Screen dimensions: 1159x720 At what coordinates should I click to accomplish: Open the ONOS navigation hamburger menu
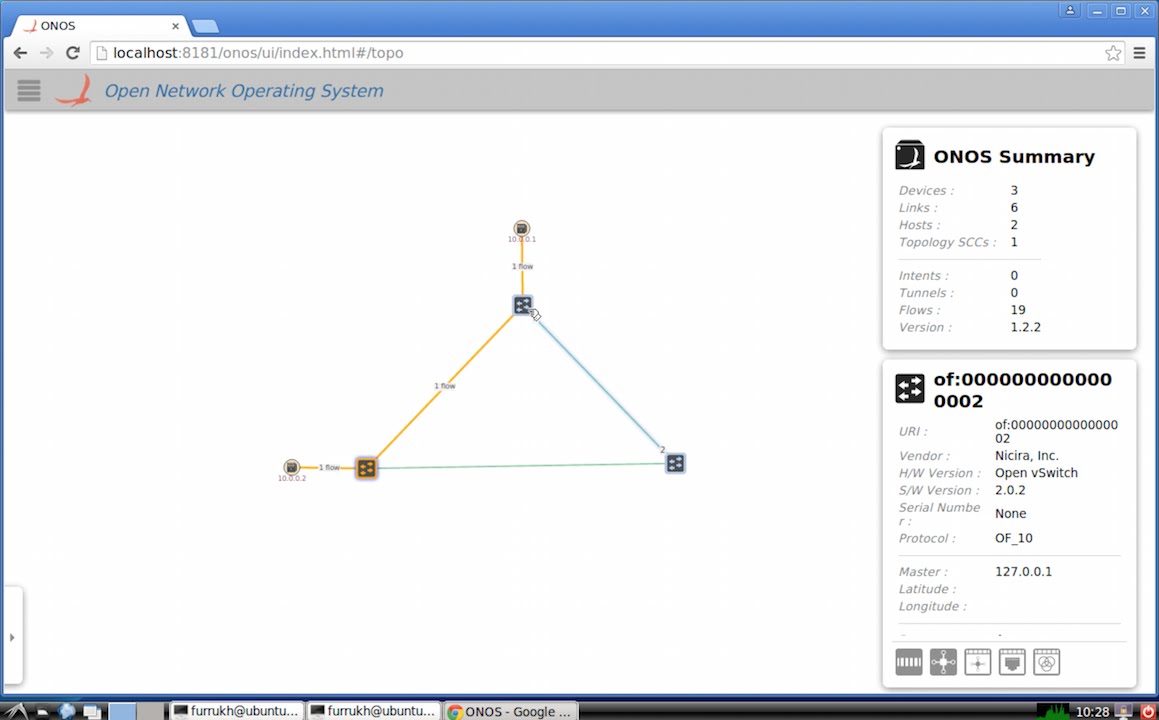point(29,91)
